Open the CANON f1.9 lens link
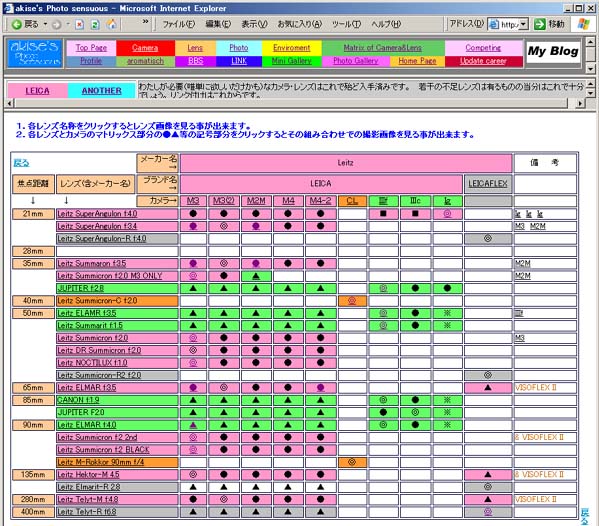This screenshot has width=599, height=526. click(x=78, y=400)
